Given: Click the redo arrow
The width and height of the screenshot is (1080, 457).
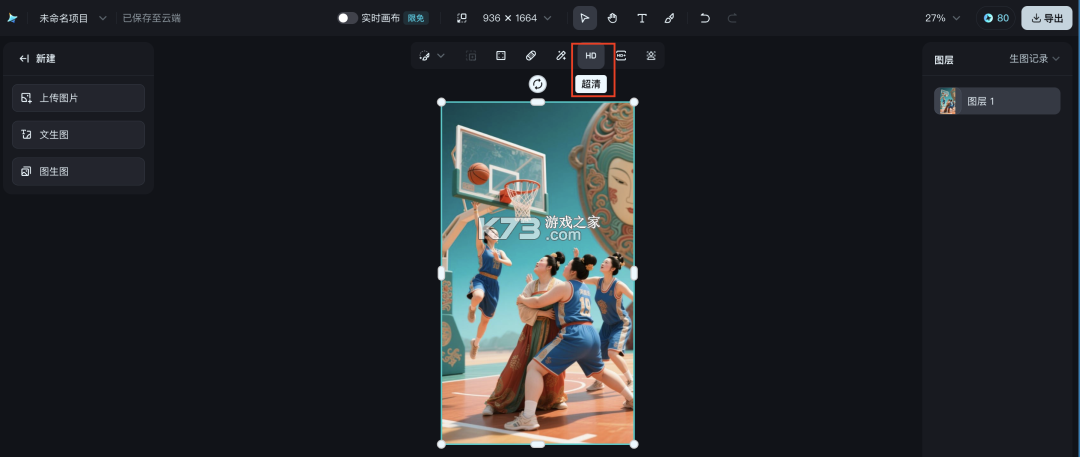Looking at the screenshot, I should tap(732, 18).
